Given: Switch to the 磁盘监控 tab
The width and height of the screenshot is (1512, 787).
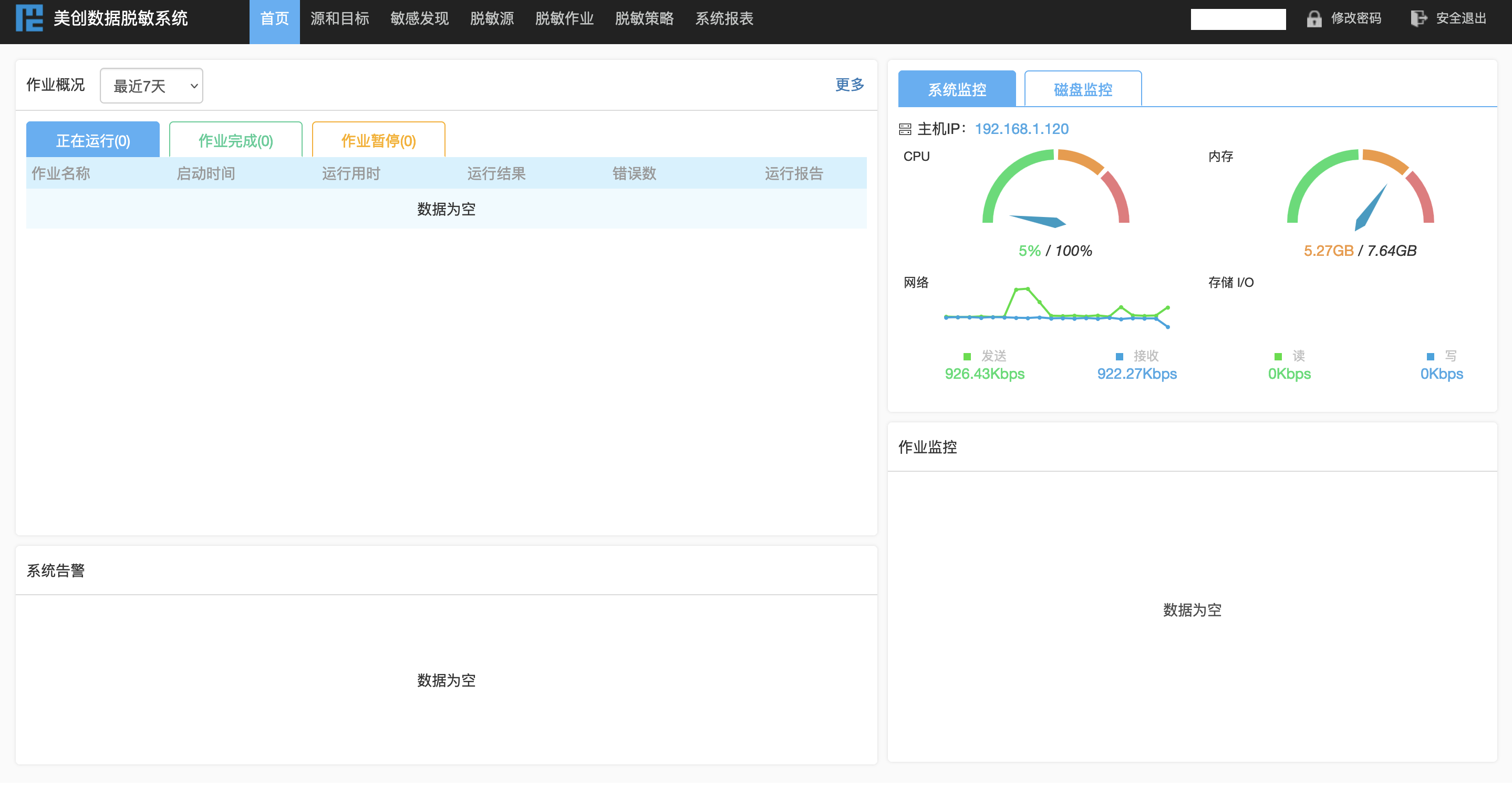Looking at the screenshot, I should click(x=1082, y=89).
